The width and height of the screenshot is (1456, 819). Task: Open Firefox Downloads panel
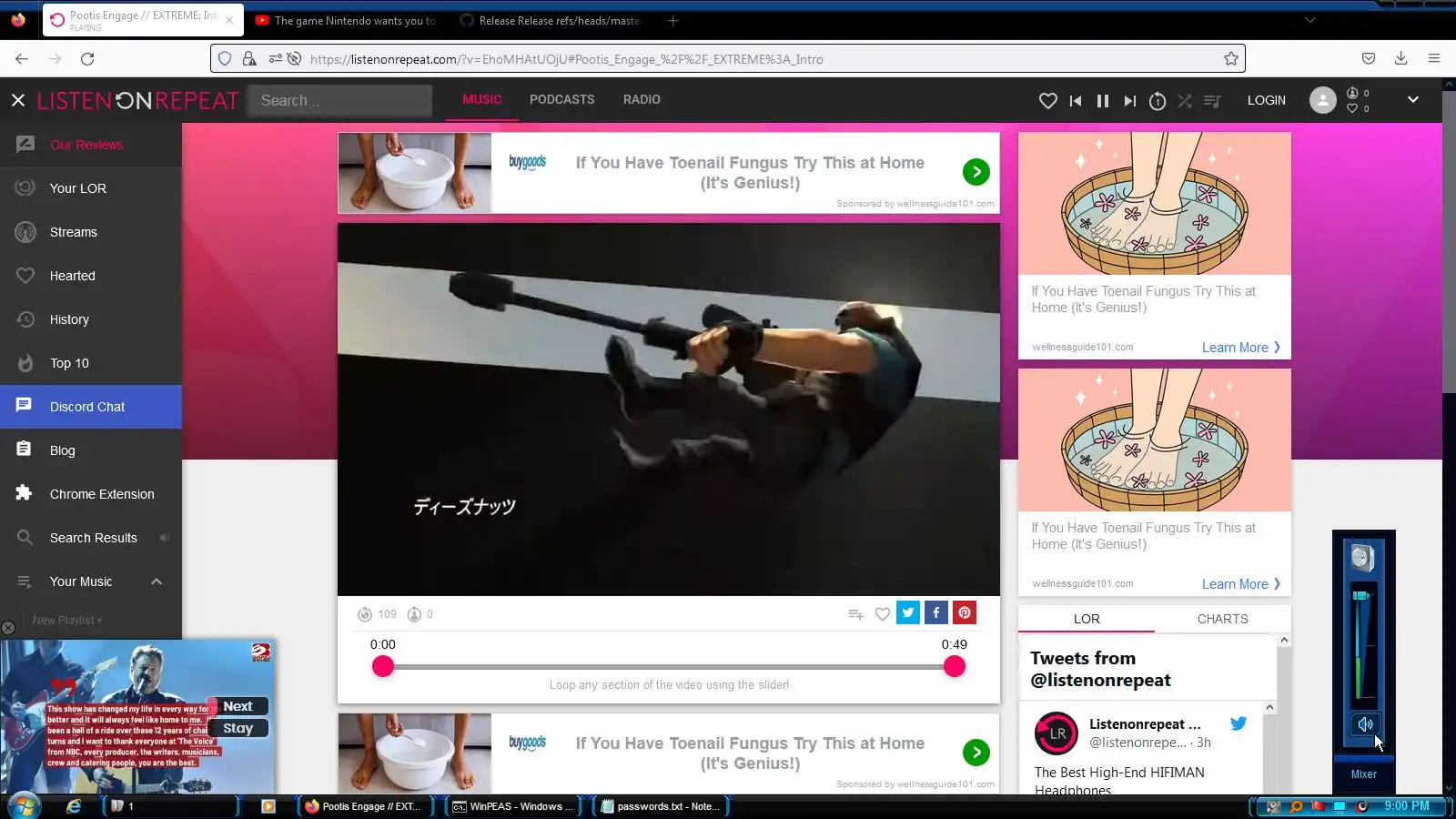click(1401, 59)
